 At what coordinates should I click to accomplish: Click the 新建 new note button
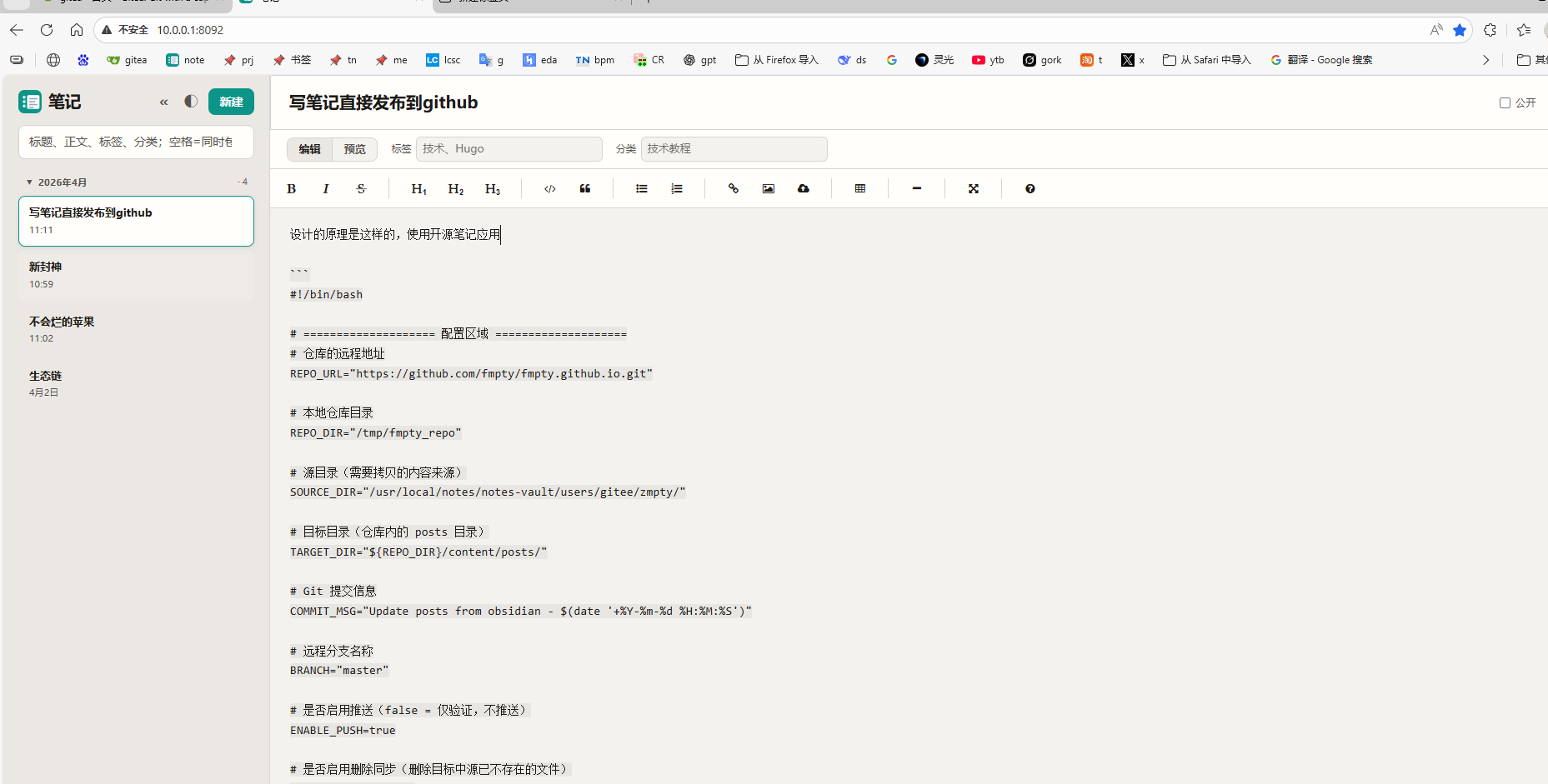pyautogui.click(x=231, y=102)
